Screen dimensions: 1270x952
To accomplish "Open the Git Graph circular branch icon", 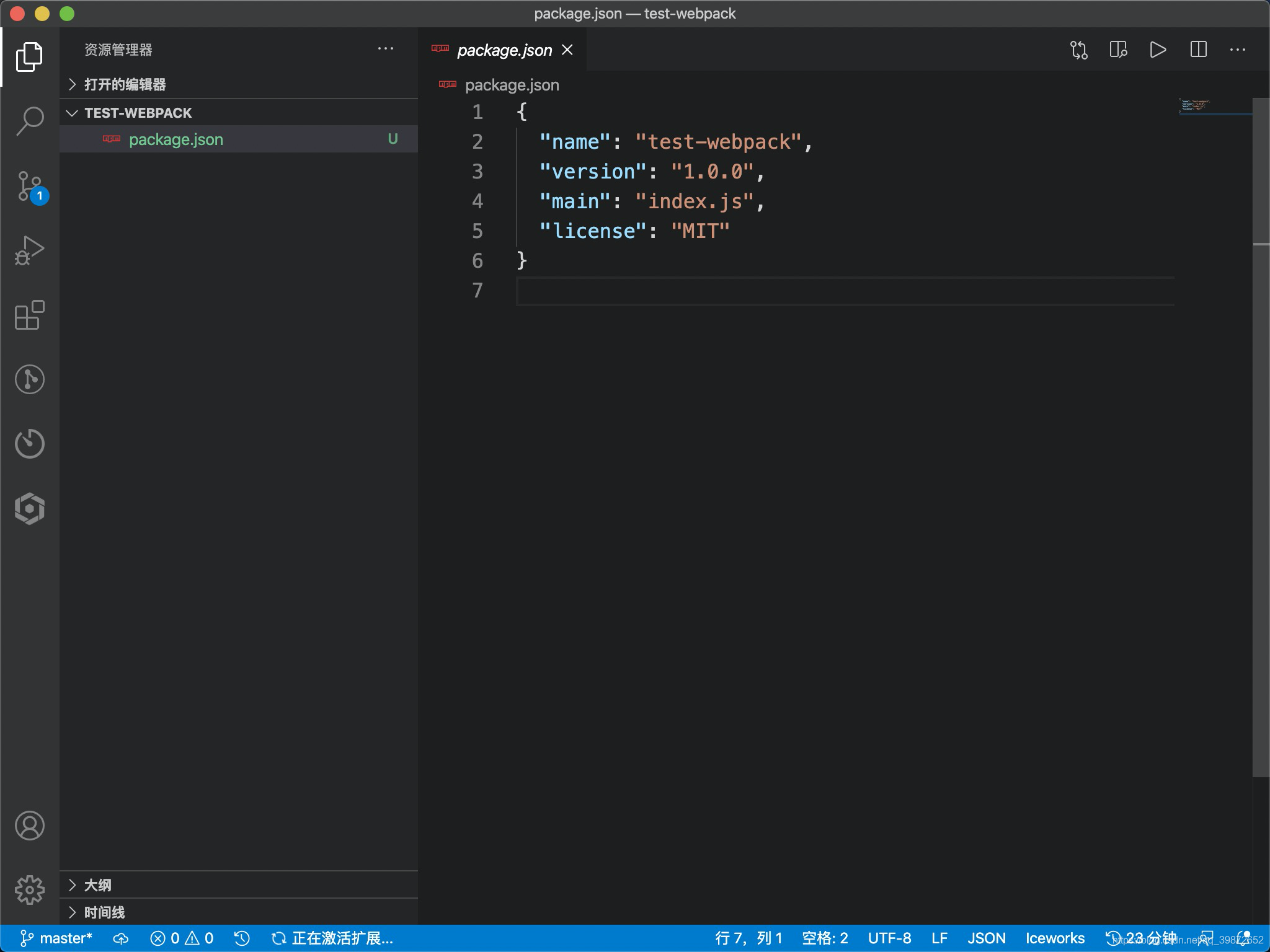I will coord(29,379).
